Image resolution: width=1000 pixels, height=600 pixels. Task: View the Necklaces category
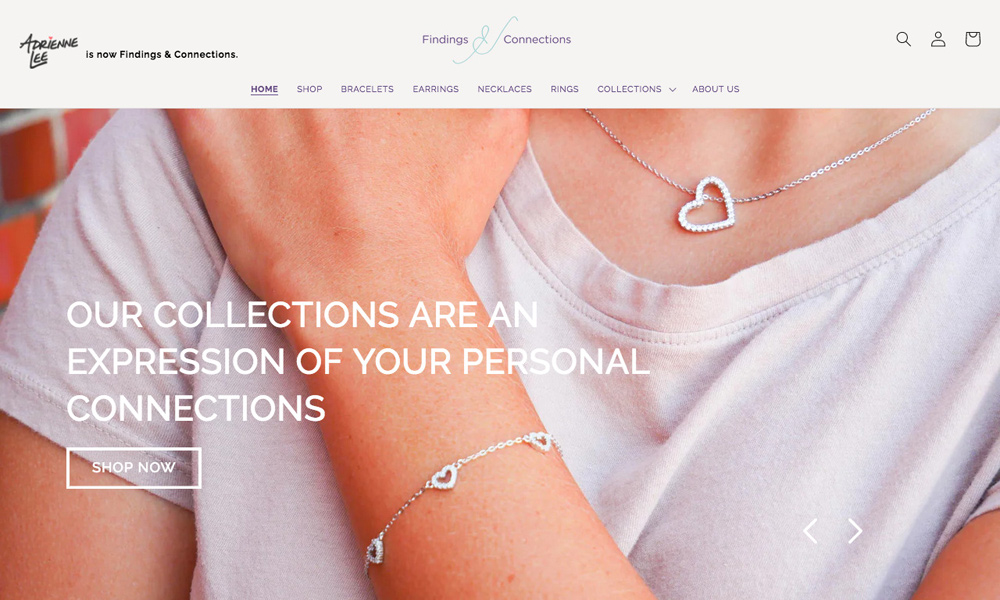504,89
